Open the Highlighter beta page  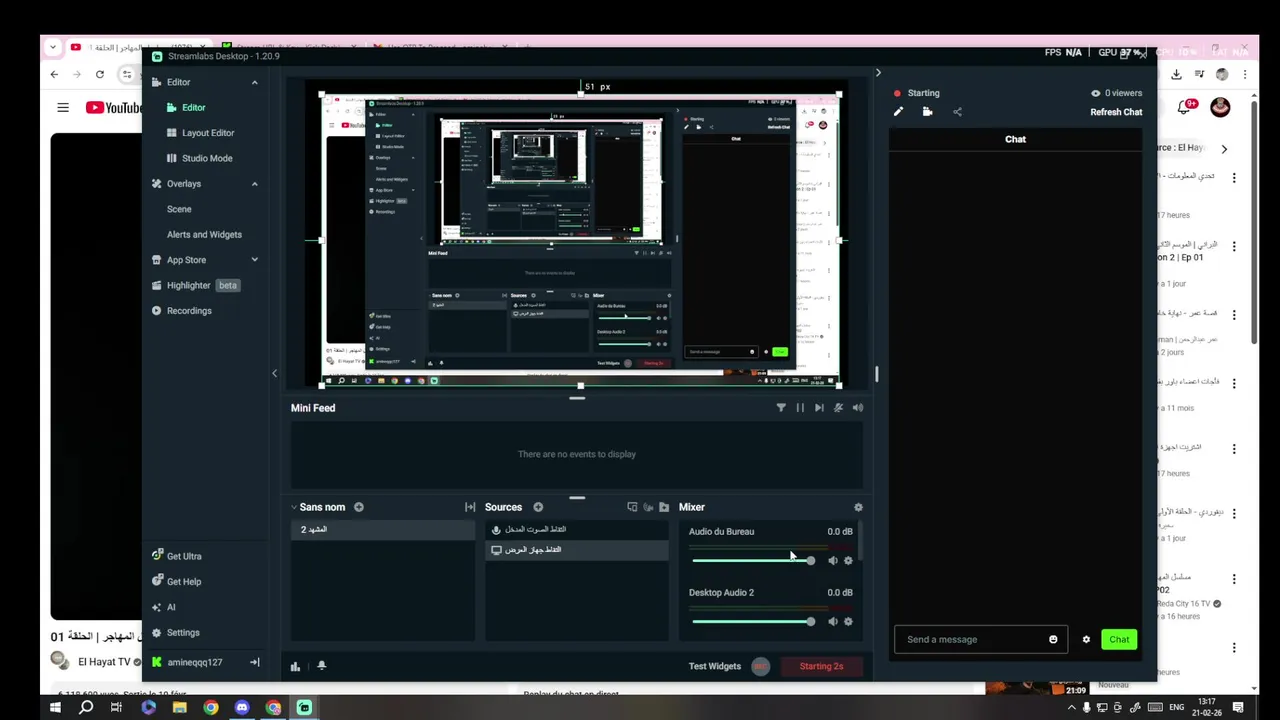(x=195, y=285)
